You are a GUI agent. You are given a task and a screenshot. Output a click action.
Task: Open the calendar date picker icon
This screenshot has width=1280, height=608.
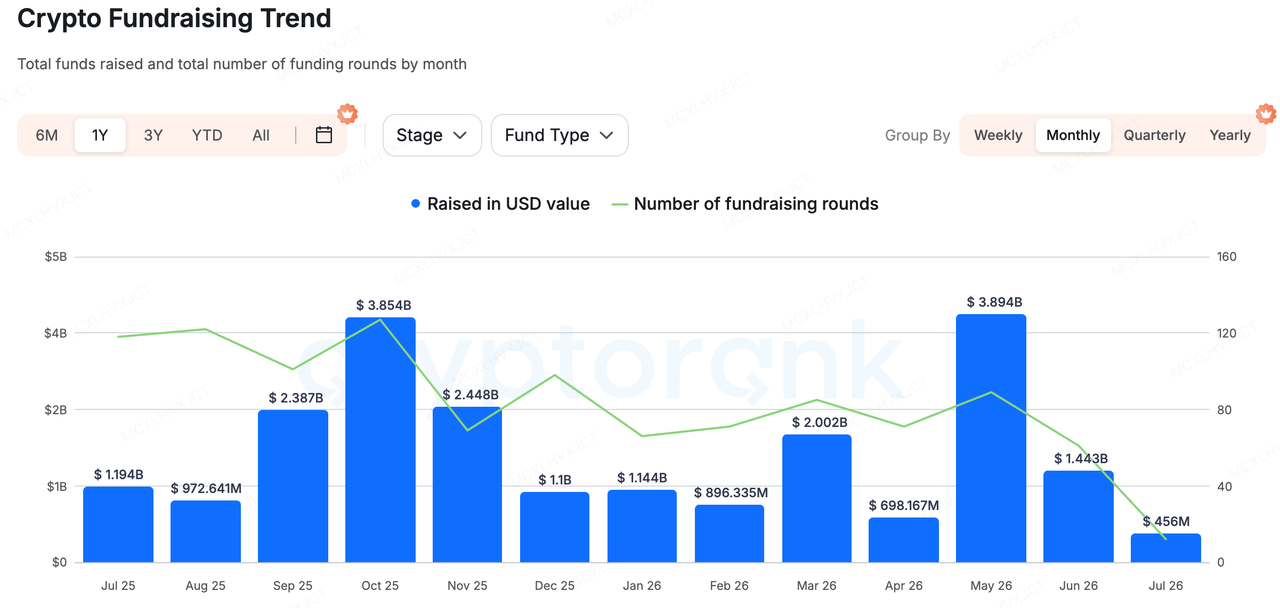pos(324,135)
